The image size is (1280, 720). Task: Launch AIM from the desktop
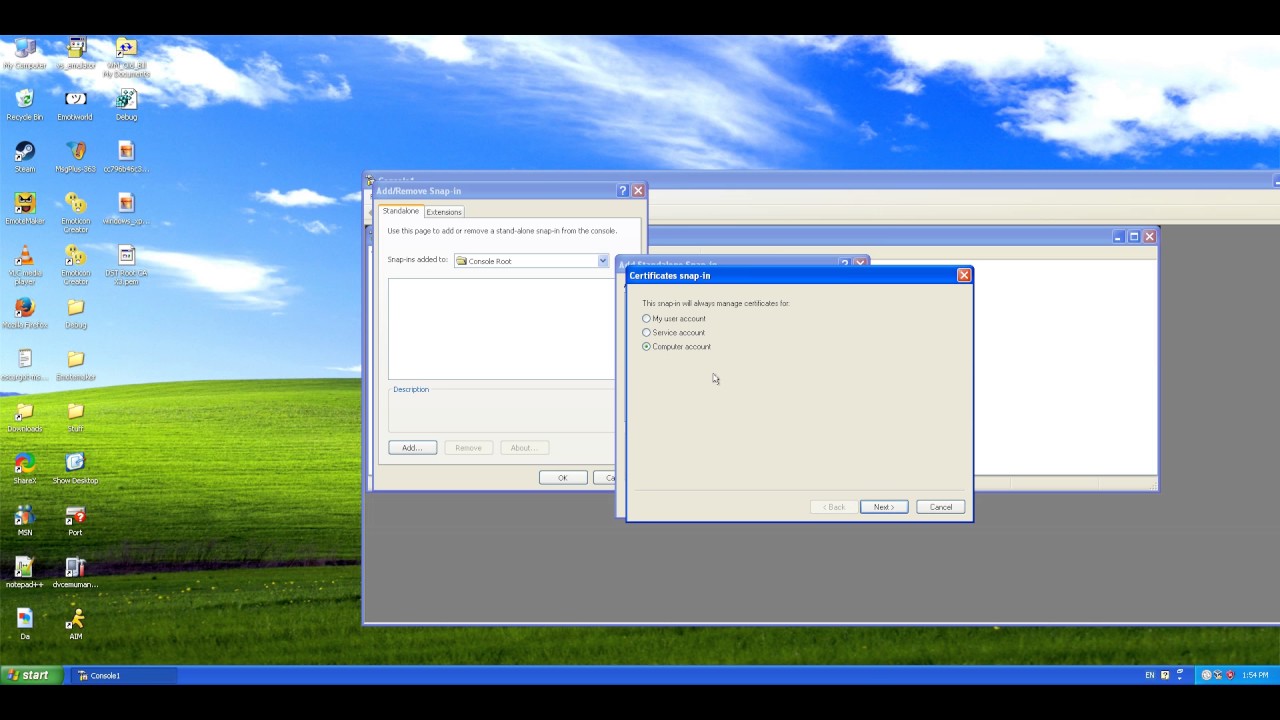click(75, 625)
